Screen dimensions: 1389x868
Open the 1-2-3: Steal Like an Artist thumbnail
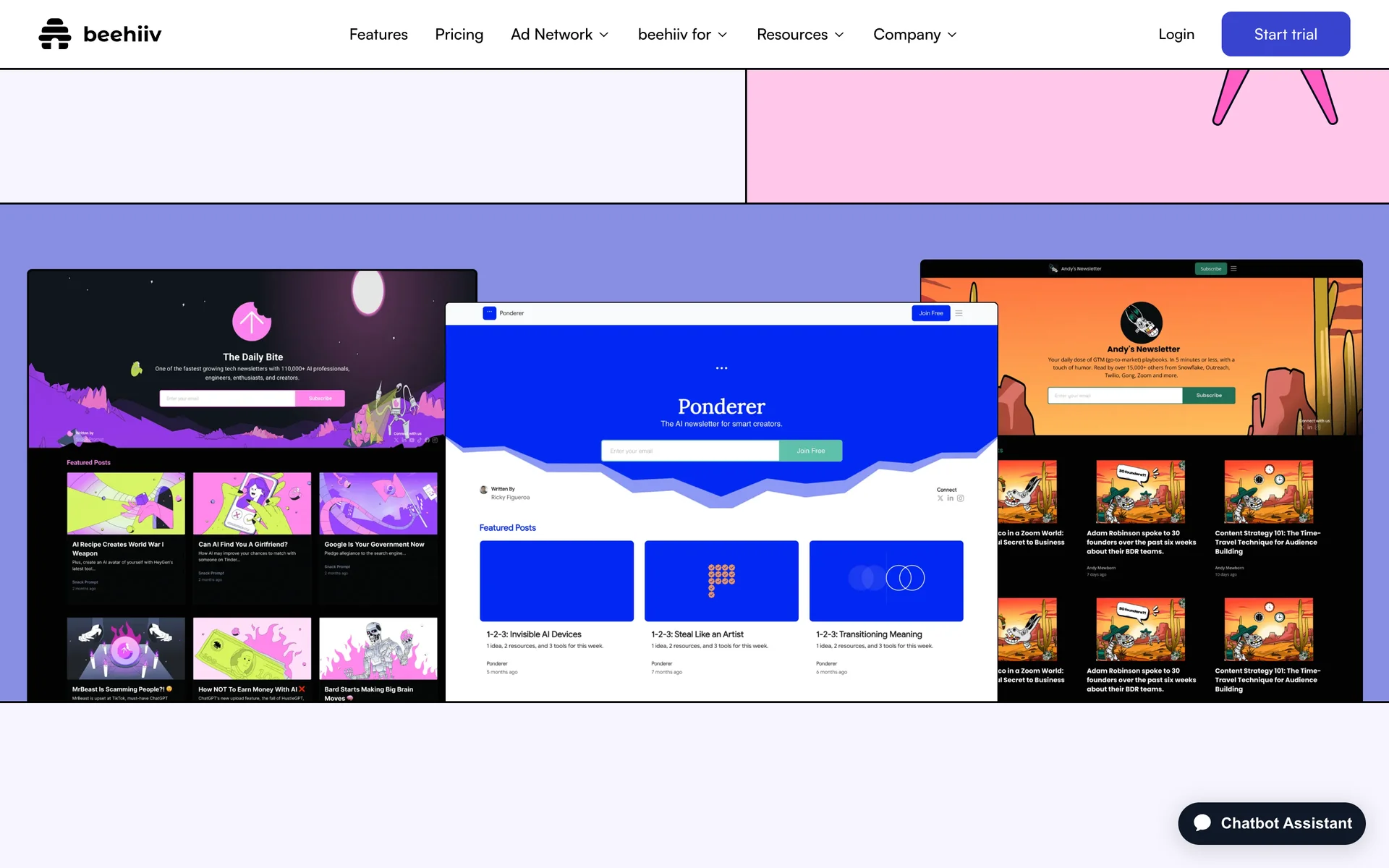click(x=721, y=581)
